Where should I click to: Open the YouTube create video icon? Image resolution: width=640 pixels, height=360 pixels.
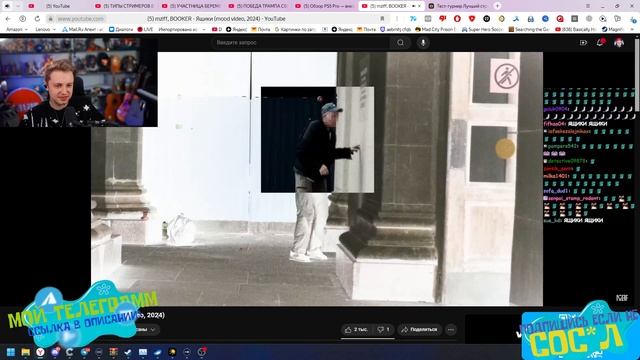coord(583,42)
